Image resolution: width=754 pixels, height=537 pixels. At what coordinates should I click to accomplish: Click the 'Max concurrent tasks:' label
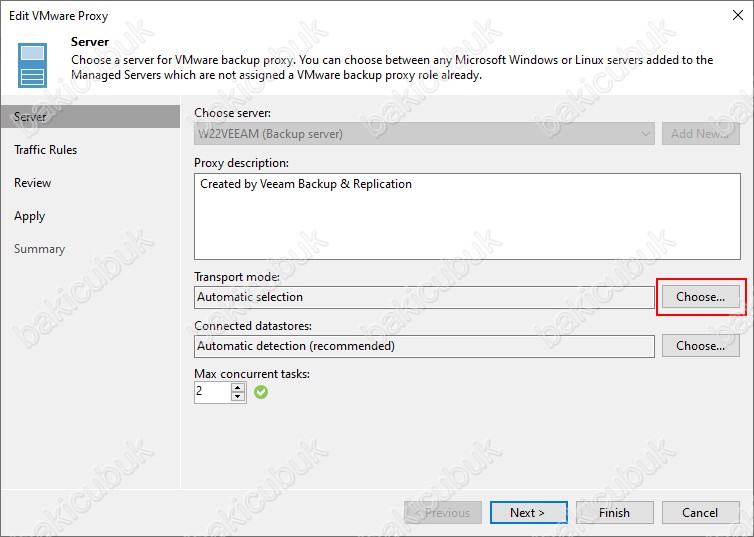252,374
